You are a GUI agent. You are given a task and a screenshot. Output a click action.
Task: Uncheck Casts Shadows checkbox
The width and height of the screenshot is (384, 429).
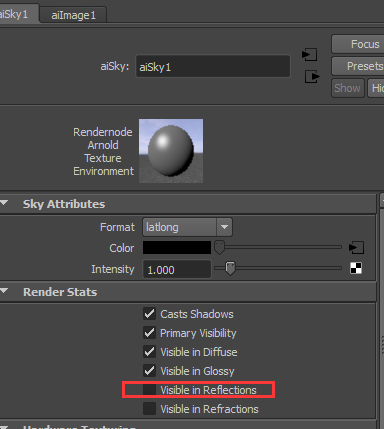coord(149,314)
